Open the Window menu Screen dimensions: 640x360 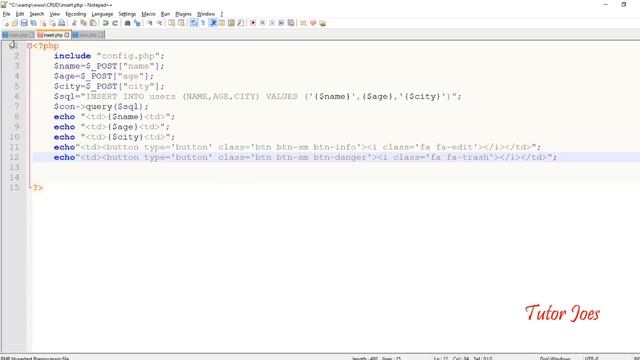click(206, 14)
